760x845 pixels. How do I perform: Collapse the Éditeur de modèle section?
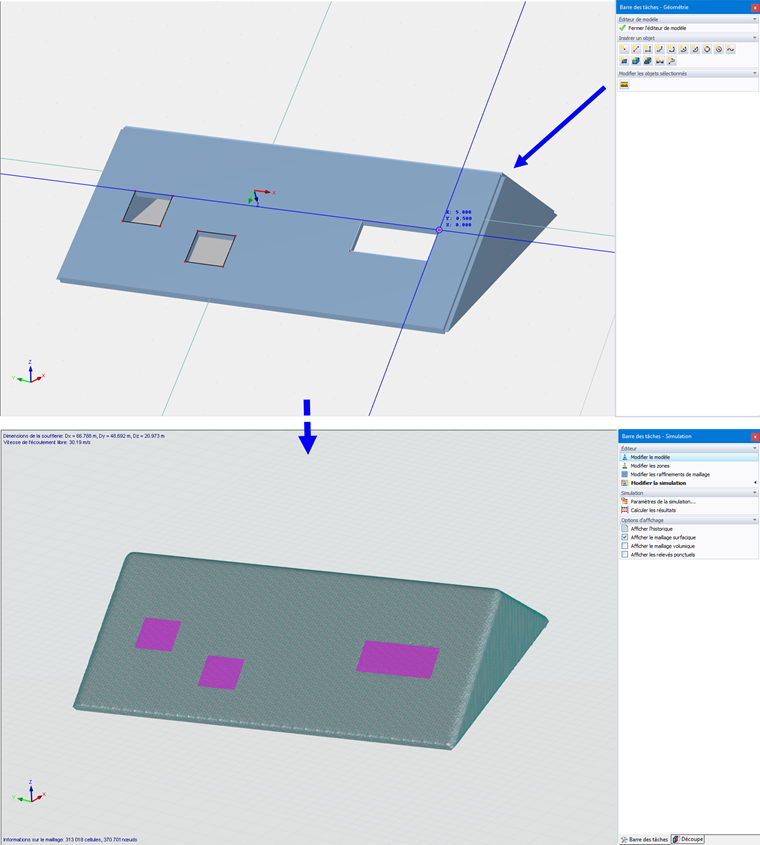[x=755, y=19]
